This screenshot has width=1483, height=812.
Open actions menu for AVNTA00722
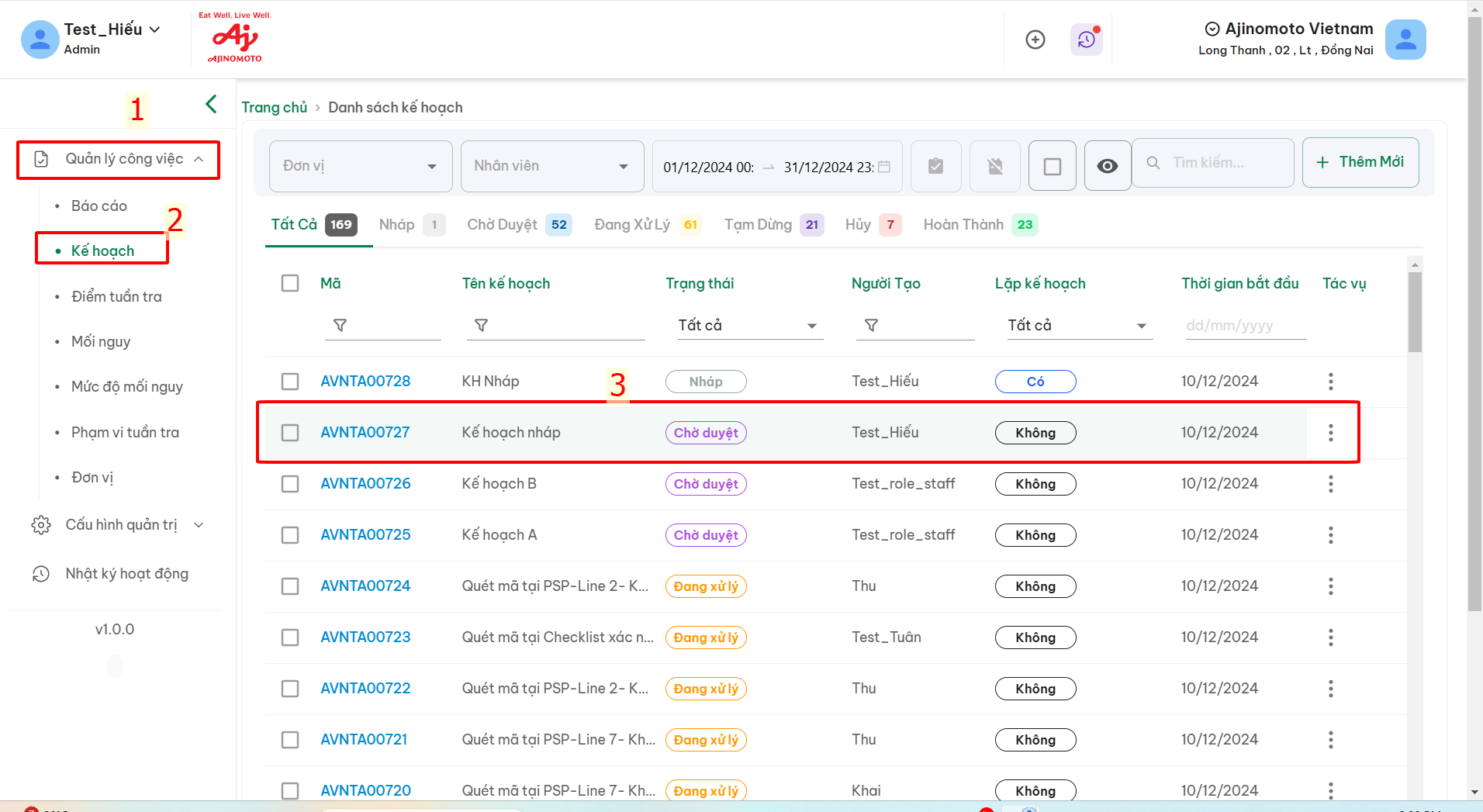pos(1331,689)
